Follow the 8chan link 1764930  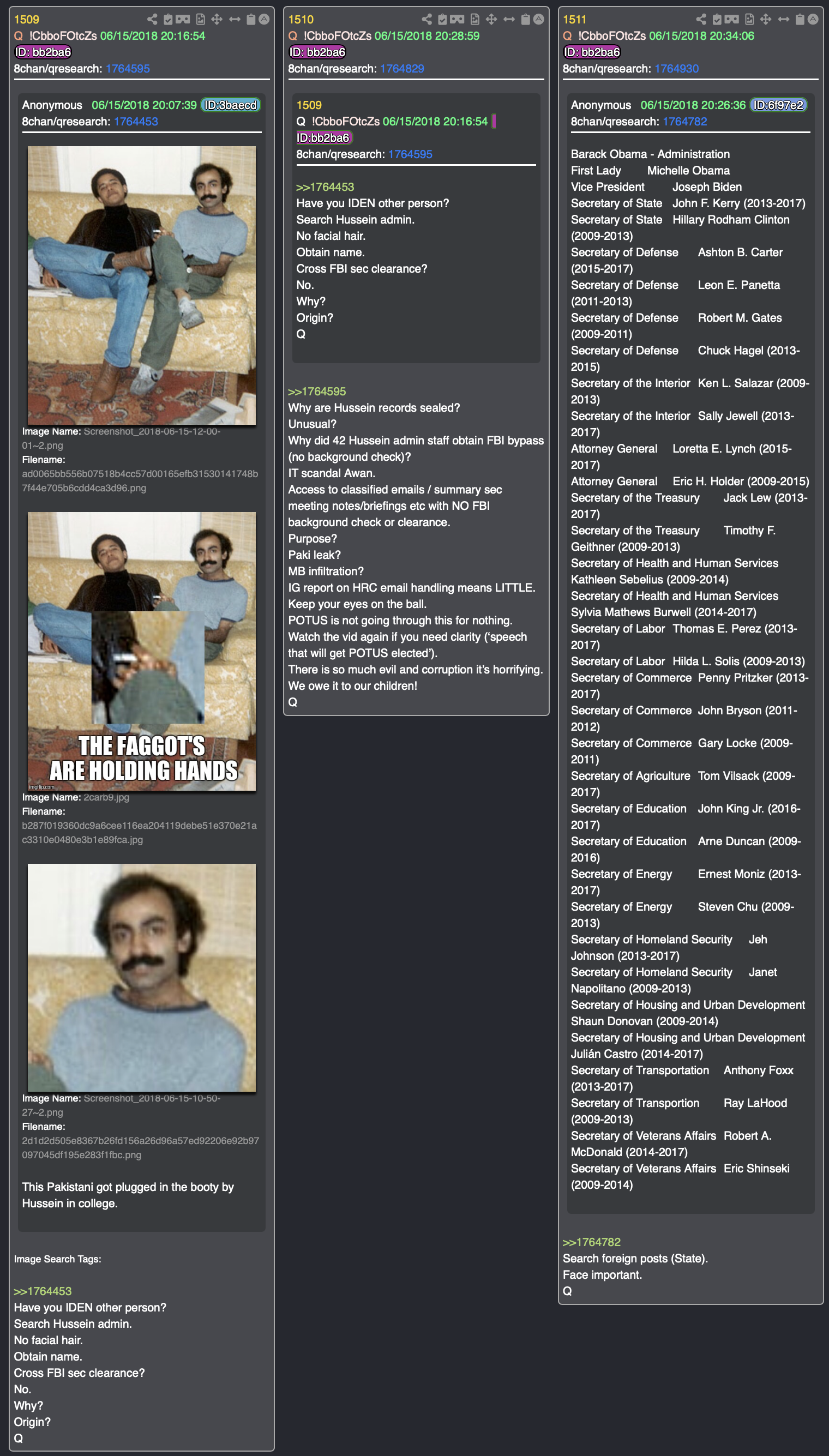click(x=676, y=69)
